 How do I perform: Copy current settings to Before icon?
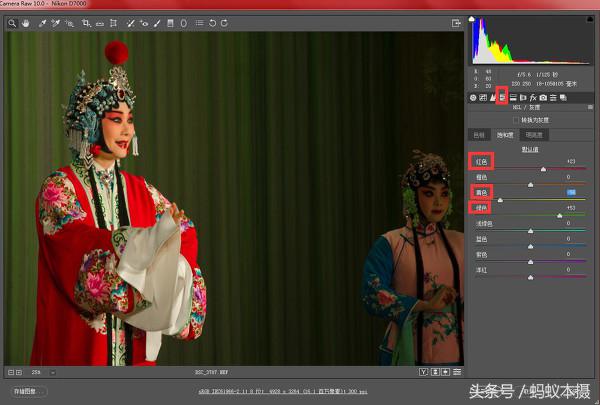coord(445,372)
